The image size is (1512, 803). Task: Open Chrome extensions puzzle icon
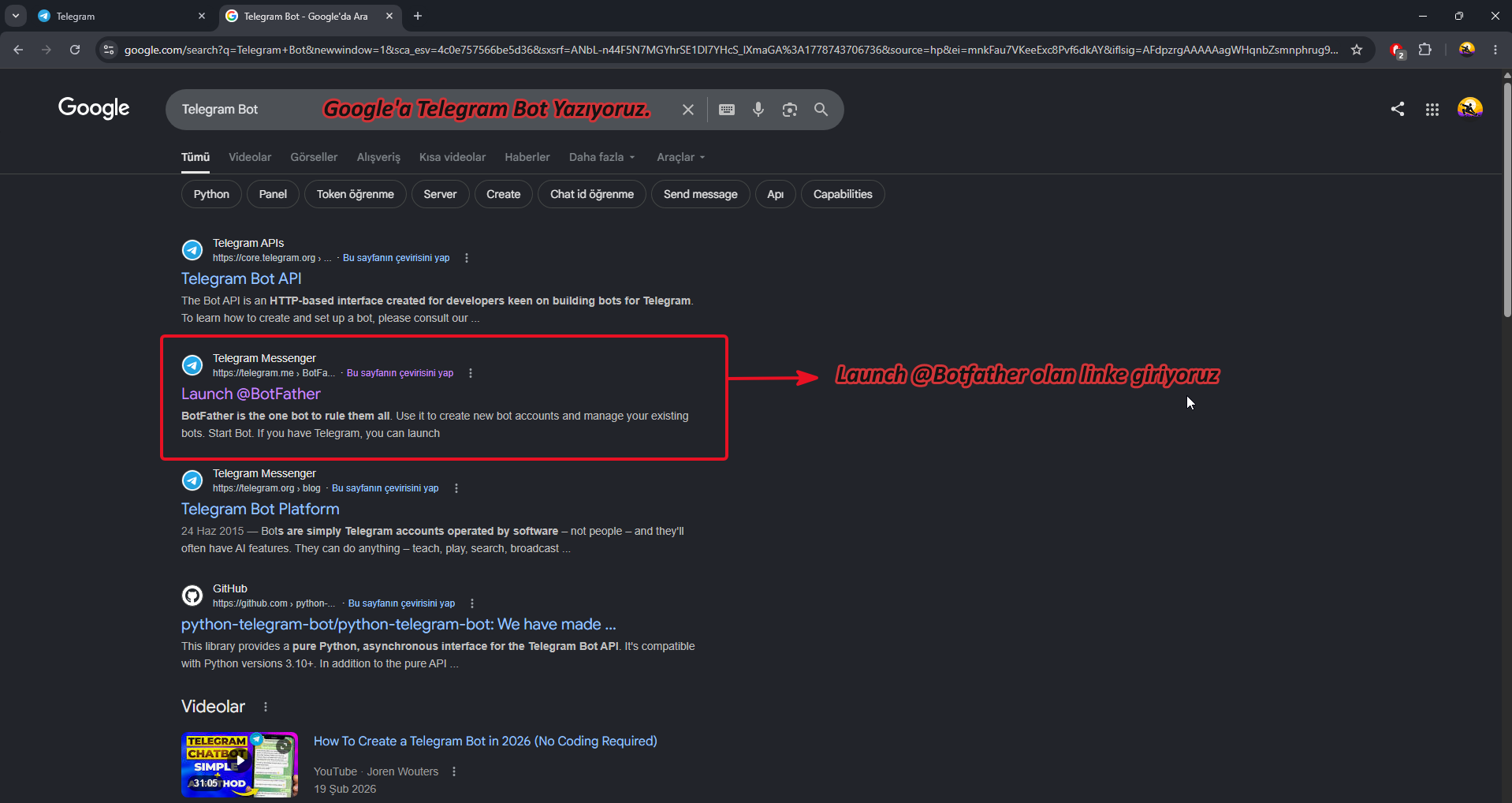tap(1425, 50)
